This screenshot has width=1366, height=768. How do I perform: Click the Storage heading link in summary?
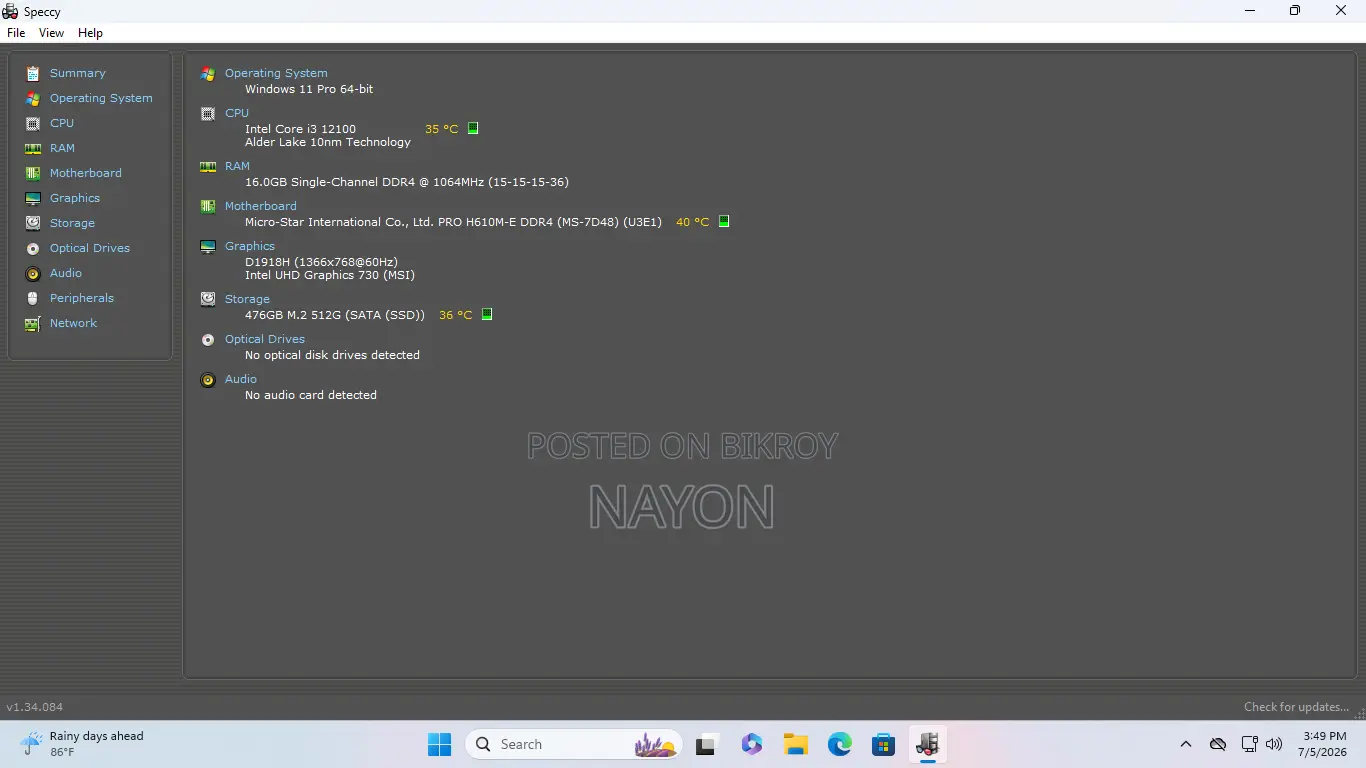(x=247, y=299)
